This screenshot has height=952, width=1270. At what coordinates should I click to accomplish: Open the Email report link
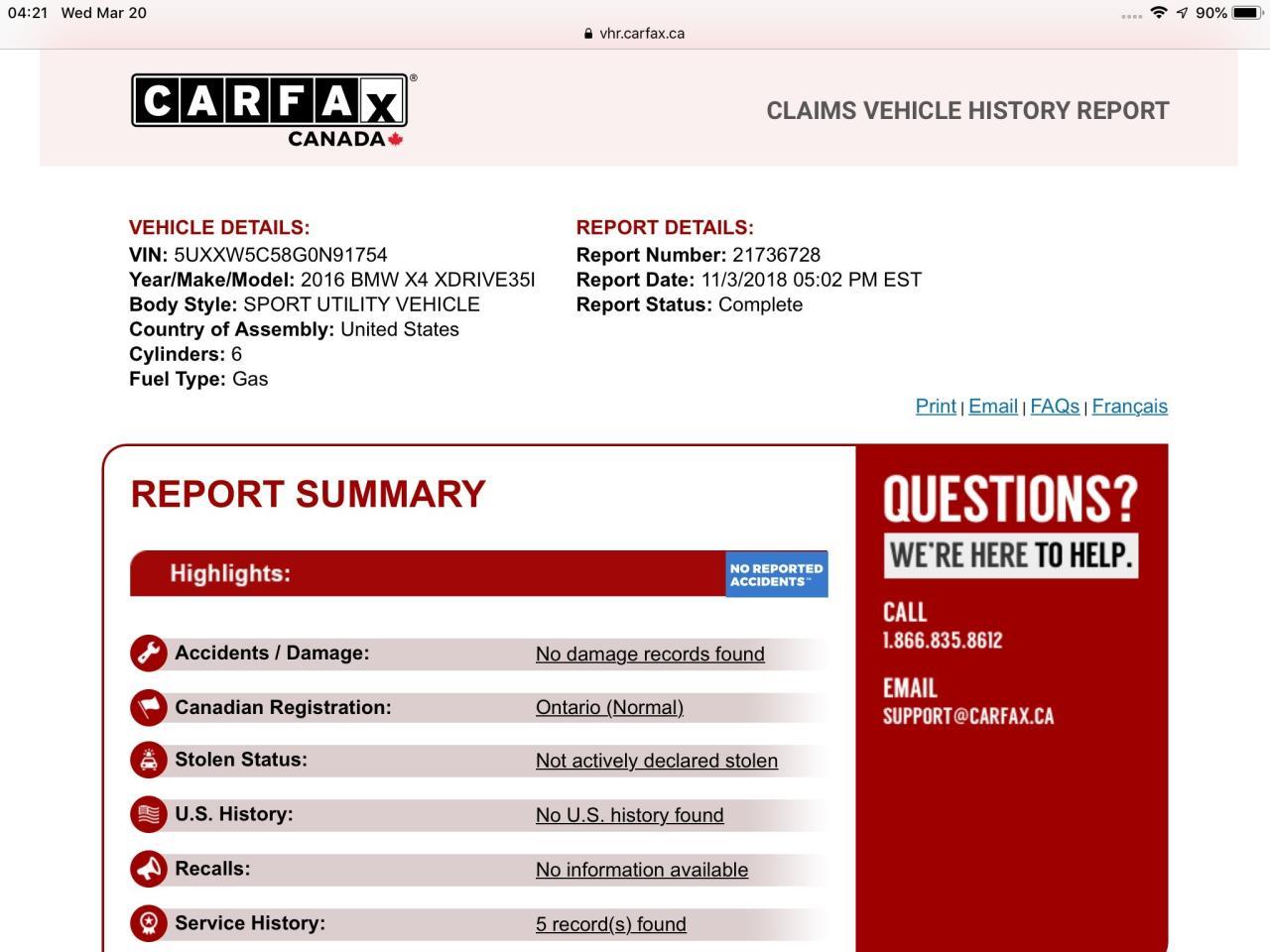click(992, 407)
